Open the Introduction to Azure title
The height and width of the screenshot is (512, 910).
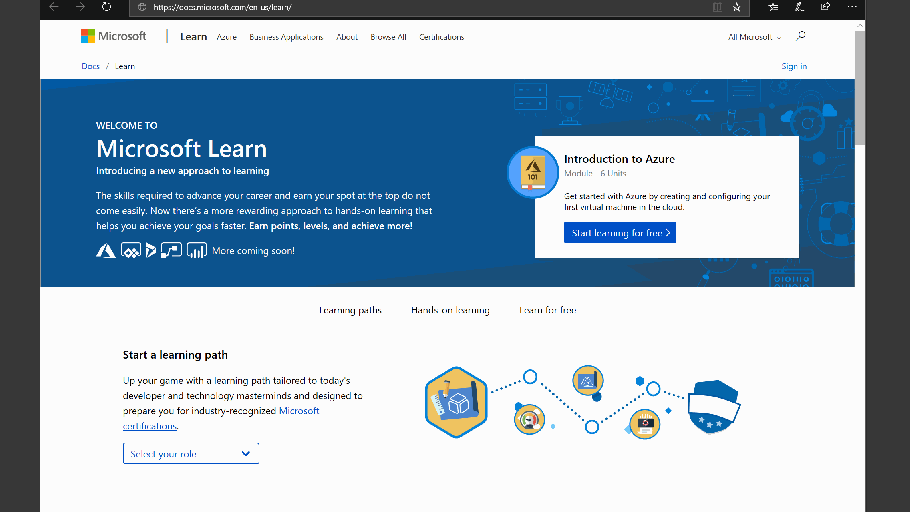619,159
